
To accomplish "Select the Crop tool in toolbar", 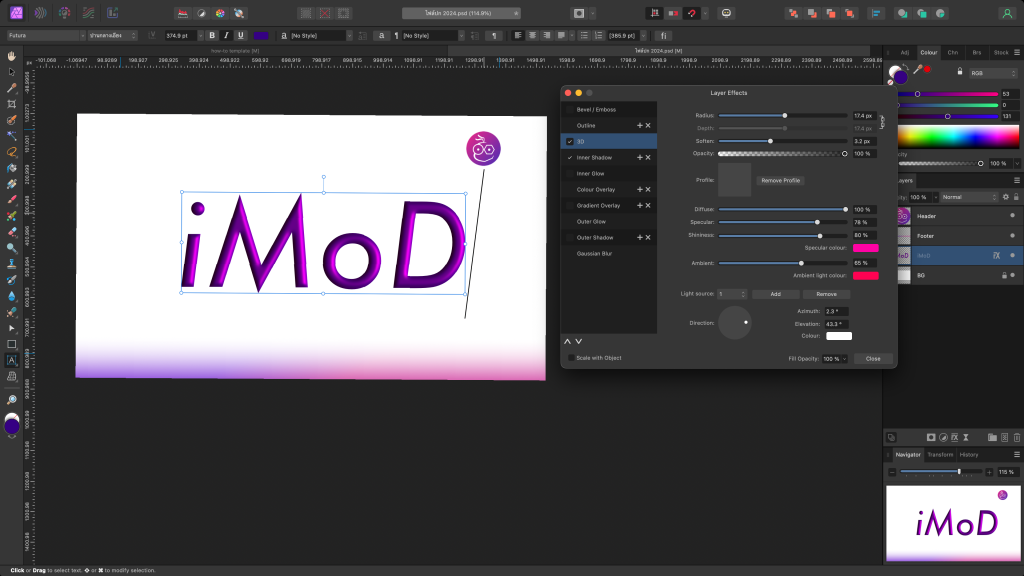I will (11, 104).
